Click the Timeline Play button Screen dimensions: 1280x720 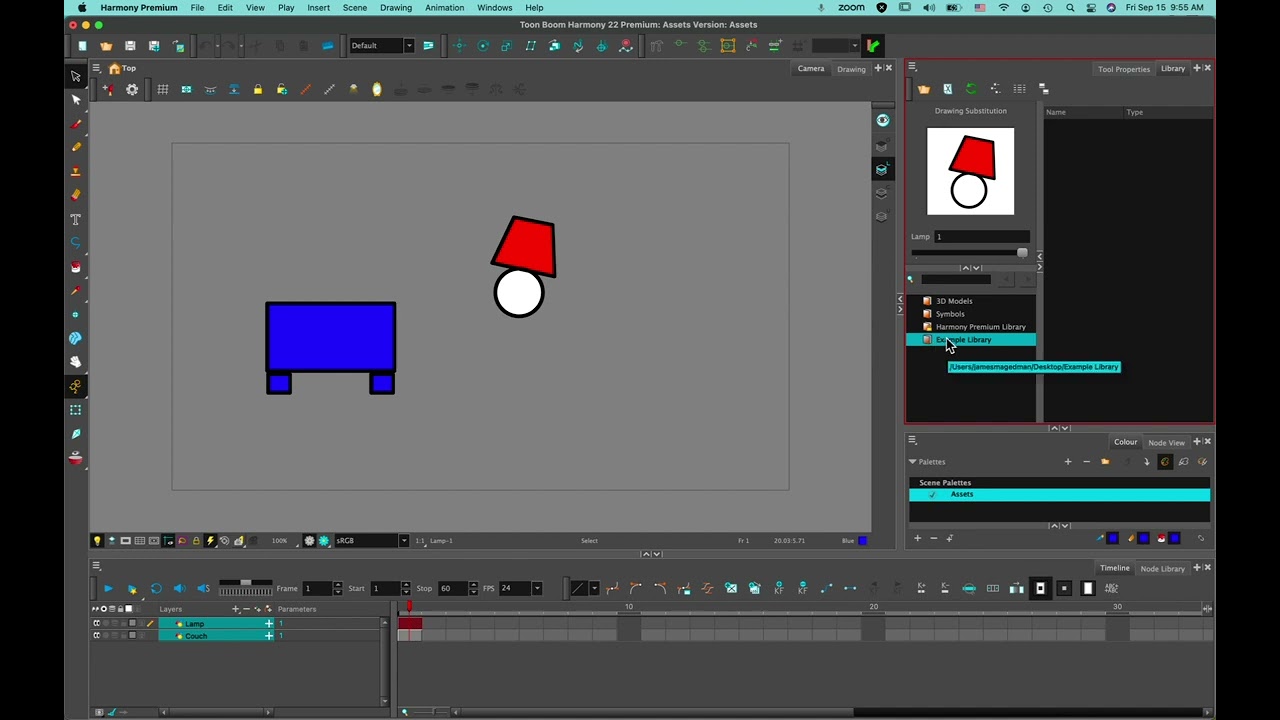point(108,588)
